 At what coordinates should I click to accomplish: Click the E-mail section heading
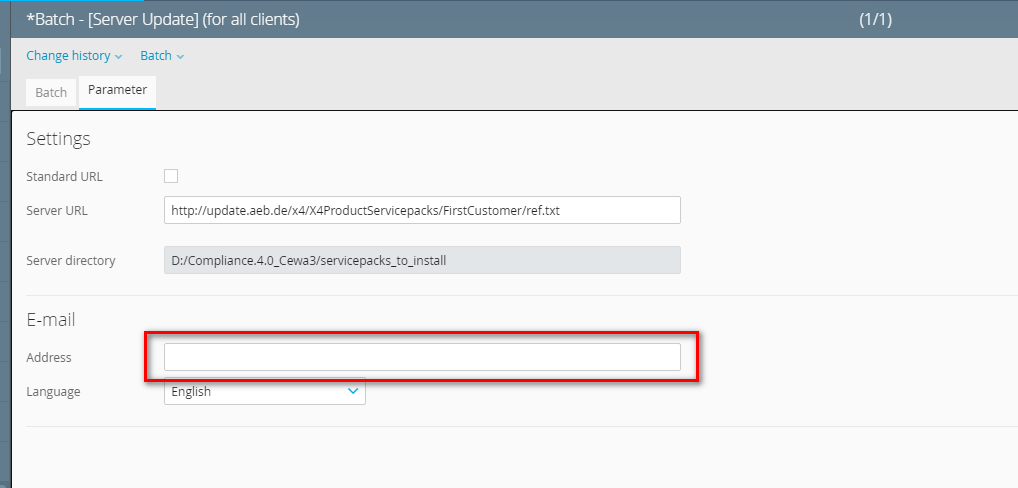(x=51, y=320)
